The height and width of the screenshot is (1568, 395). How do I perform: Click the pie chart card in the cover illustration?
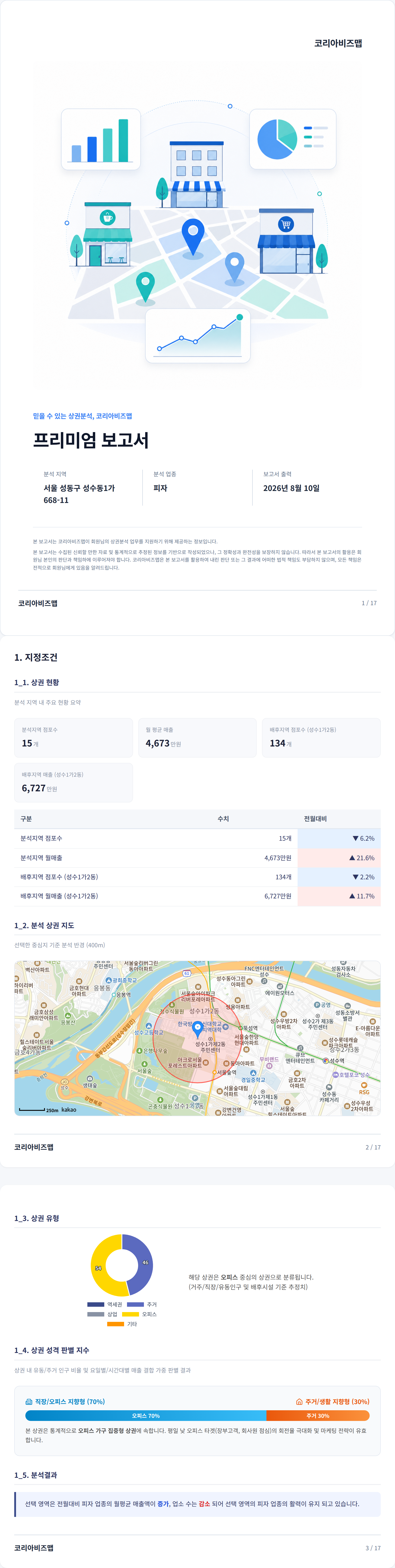coord(293,139)
